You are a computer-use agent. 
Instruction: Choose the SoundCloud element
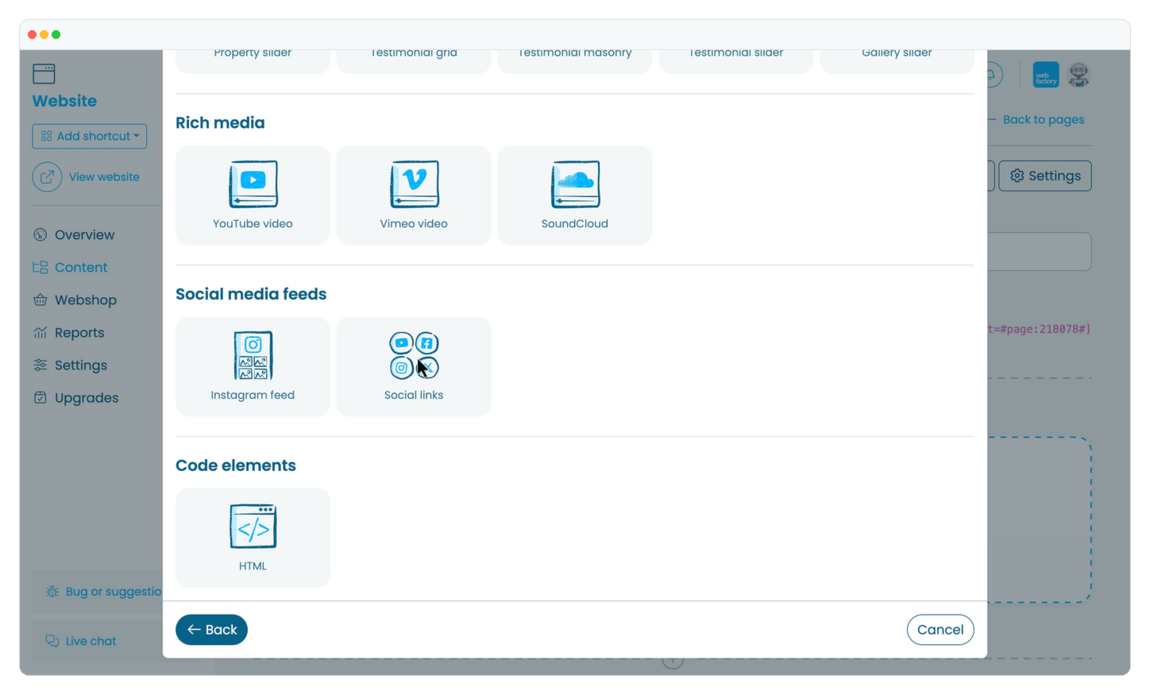click(575, 195)
